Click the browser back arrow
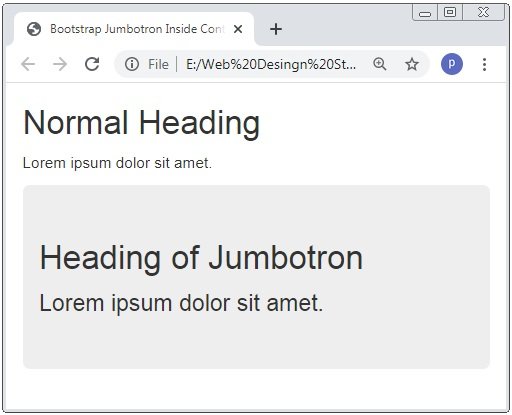 (28, 64)
